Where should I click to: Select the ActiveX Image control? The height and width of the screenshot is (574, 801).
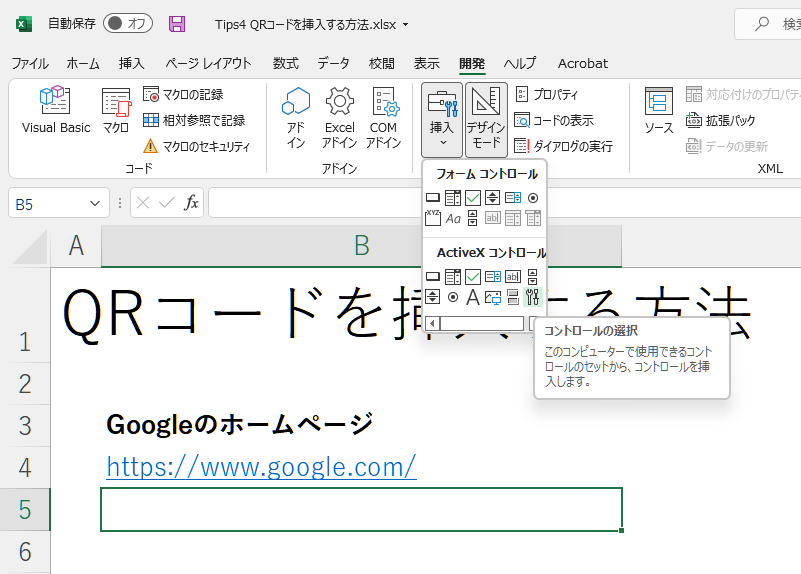[493, 297]
